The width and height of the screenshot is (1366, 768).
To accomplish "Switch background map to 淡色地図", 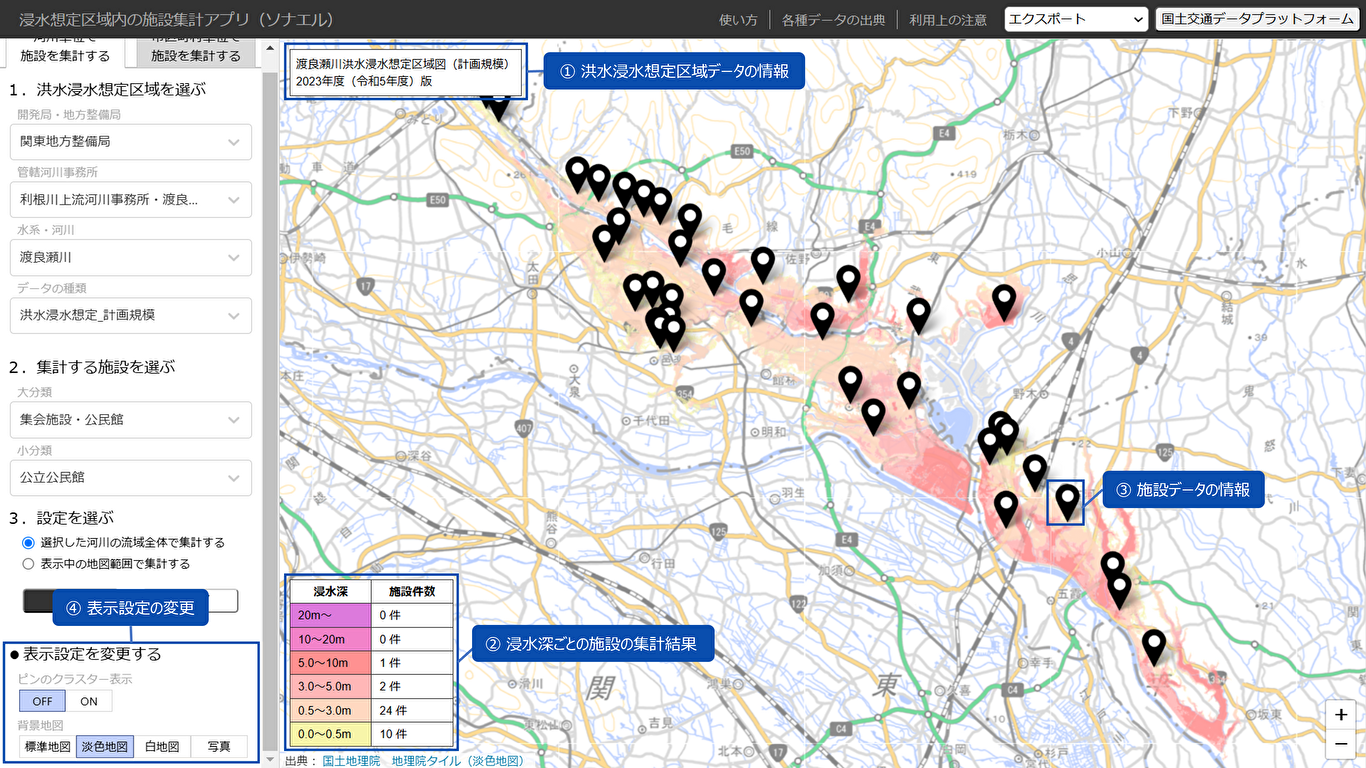I will coord(105,746).
